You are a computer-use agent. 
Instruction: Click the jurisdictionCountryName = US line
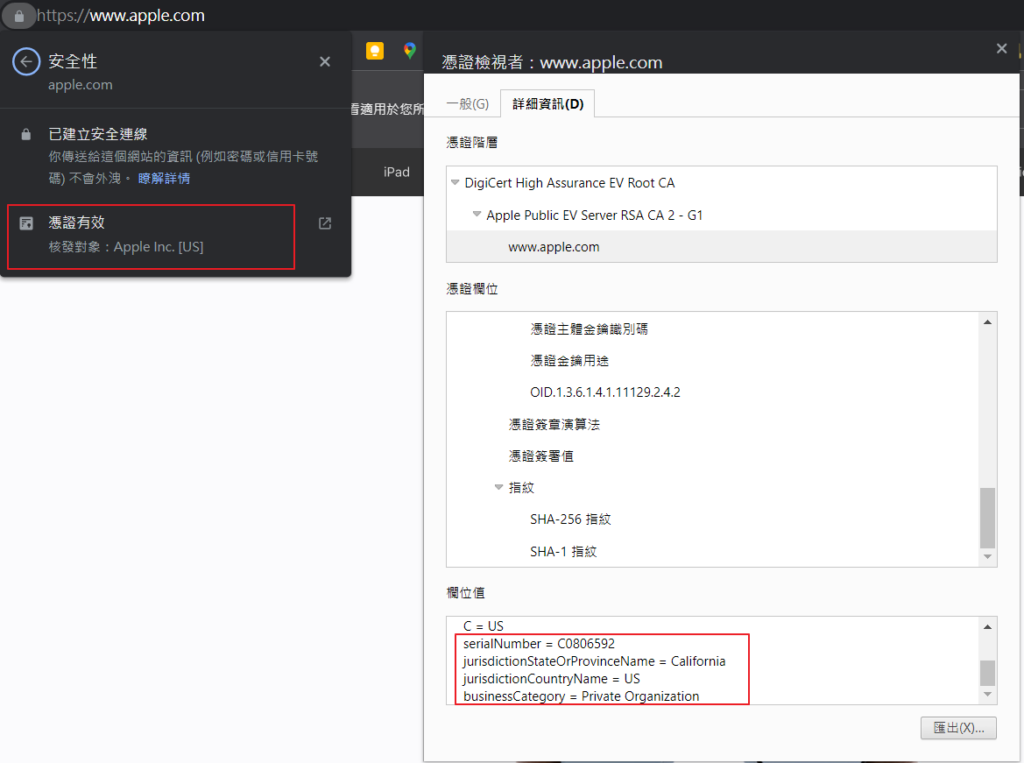551,679
